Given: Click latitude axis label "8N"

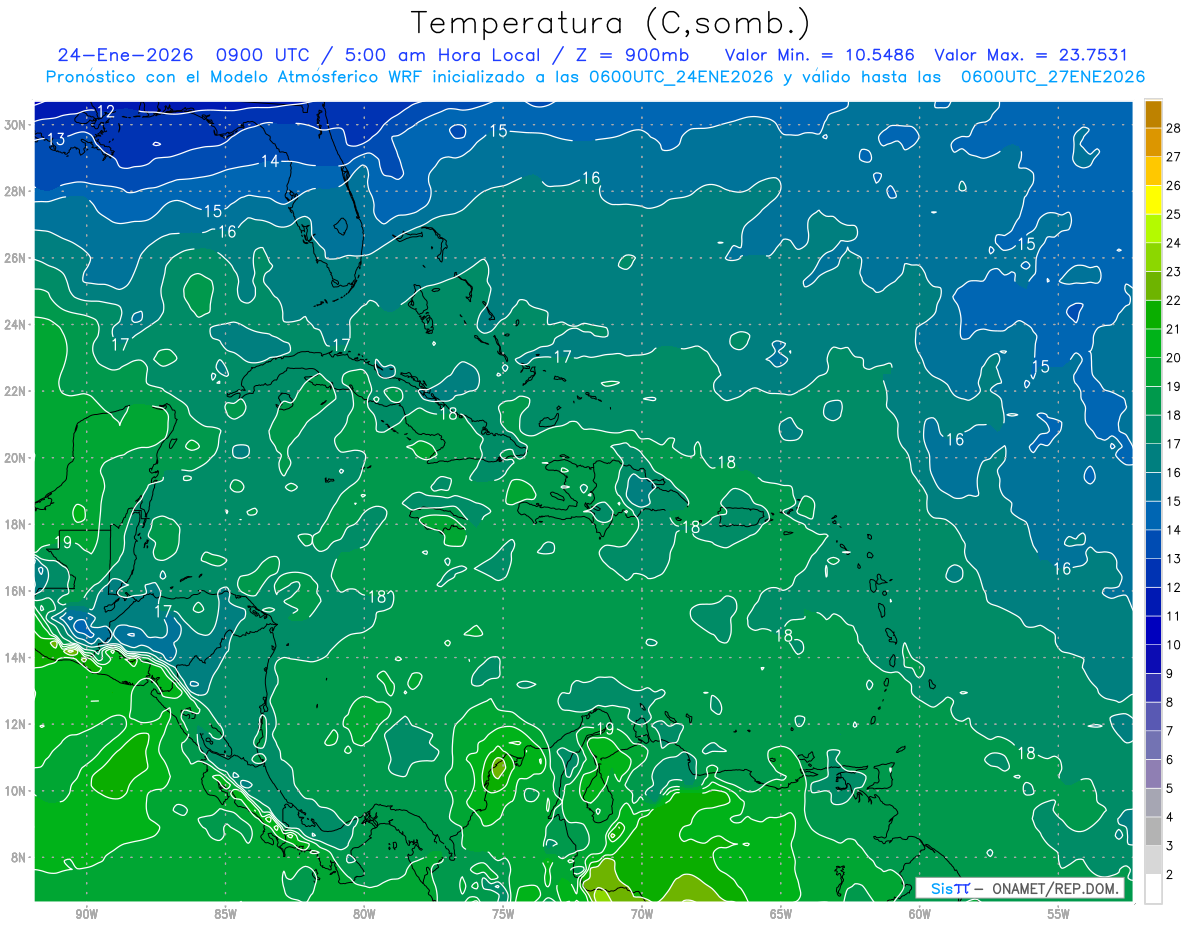Looking at the screenshot, I should coord(18,858).
